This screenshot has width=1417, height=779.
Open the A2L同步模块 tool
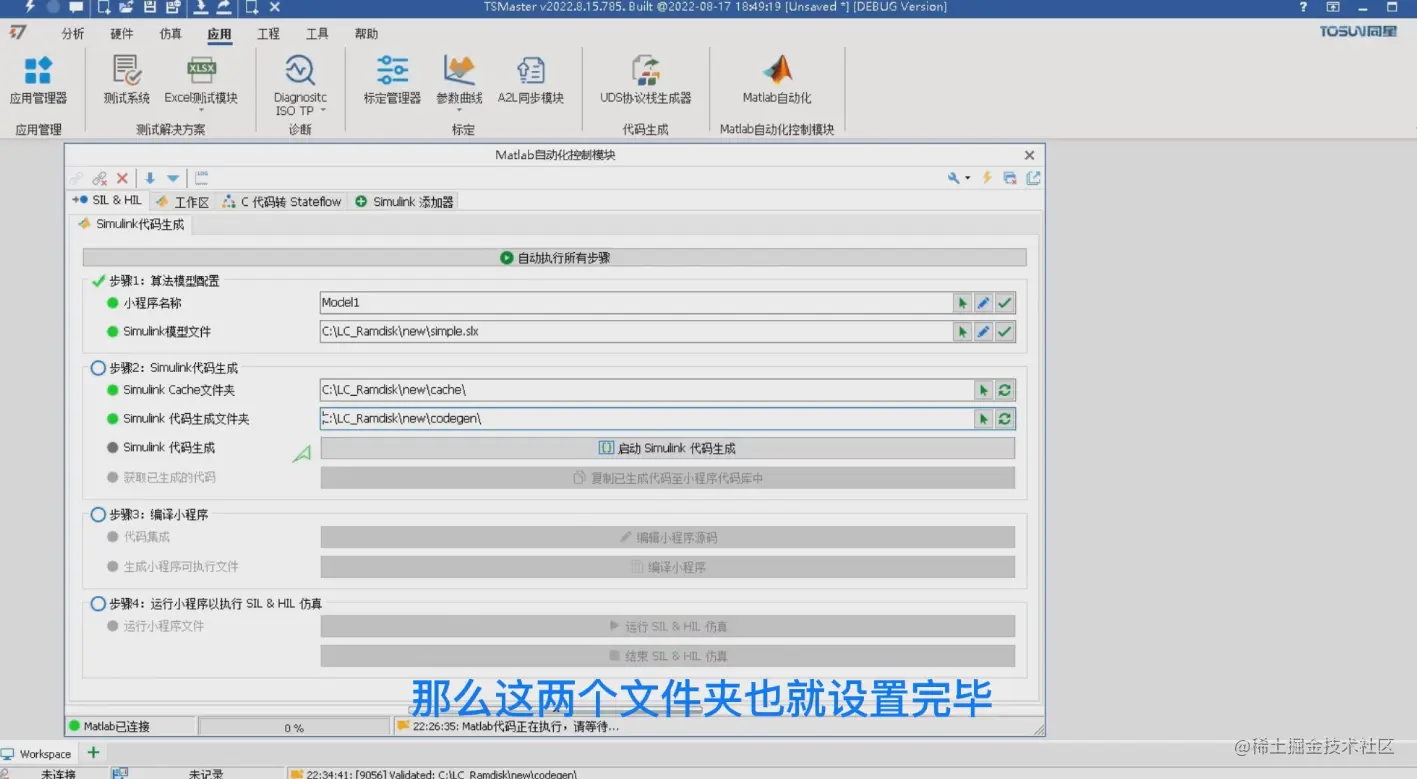click(531, 80)
